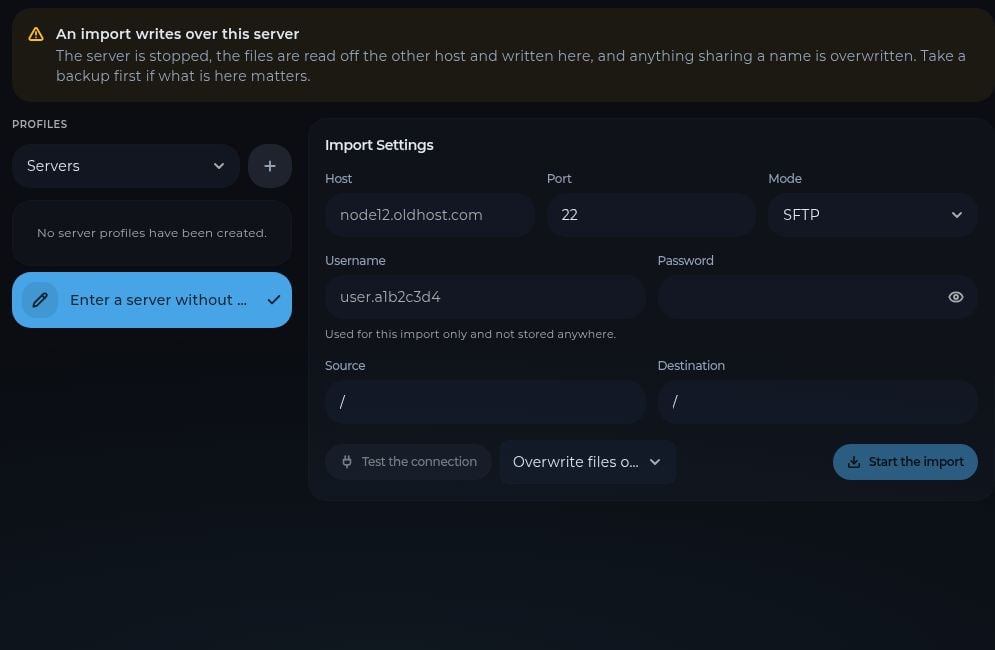Screen dimensions: 995x650
Task: Click the PROFILES section label
Action: point(39,124)
